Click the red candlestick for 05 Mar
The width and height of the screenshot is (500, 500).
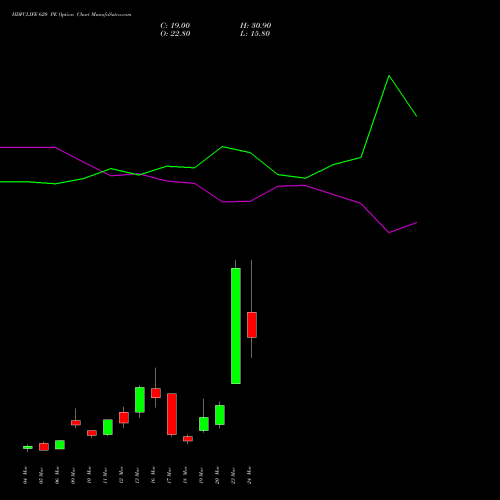pos(44,447)
